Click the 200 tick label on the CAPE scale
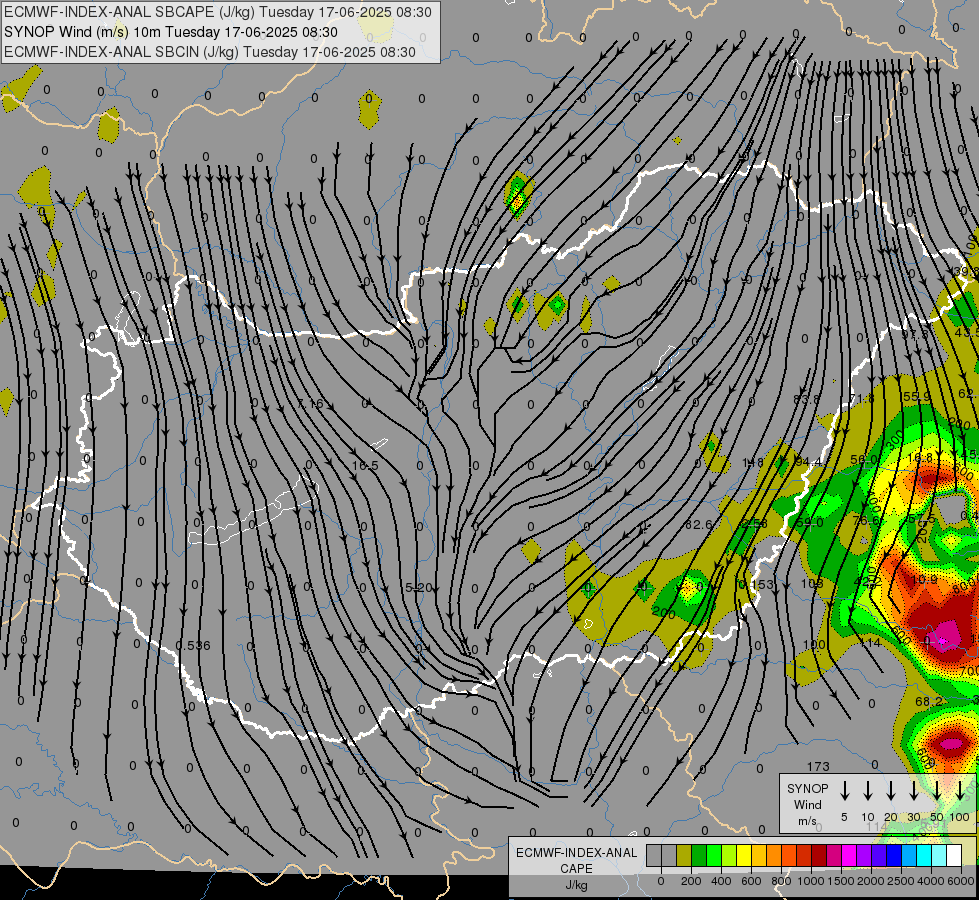The height and width of the screenshot is (900, 979). click(x=691, y=881)
